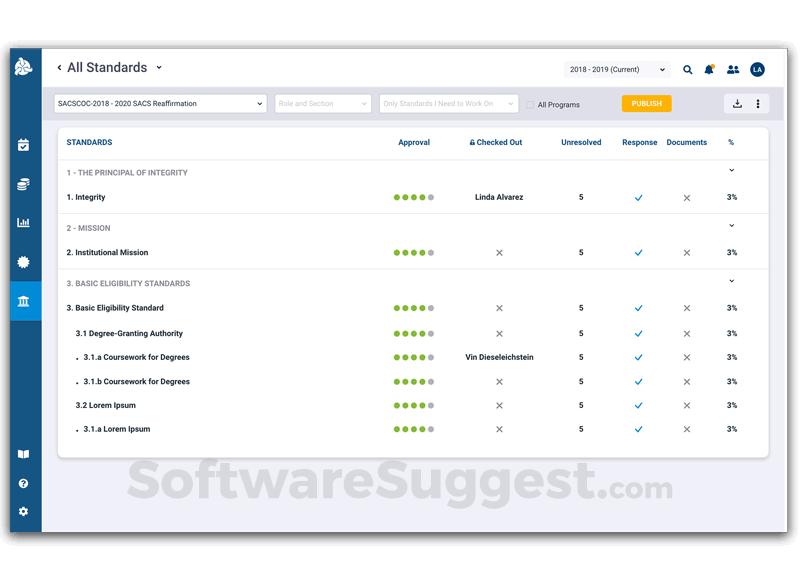Click the search magnifier icon
This screenshot has width=800, height=578.
pyautogui.click(x=687, y=70)
